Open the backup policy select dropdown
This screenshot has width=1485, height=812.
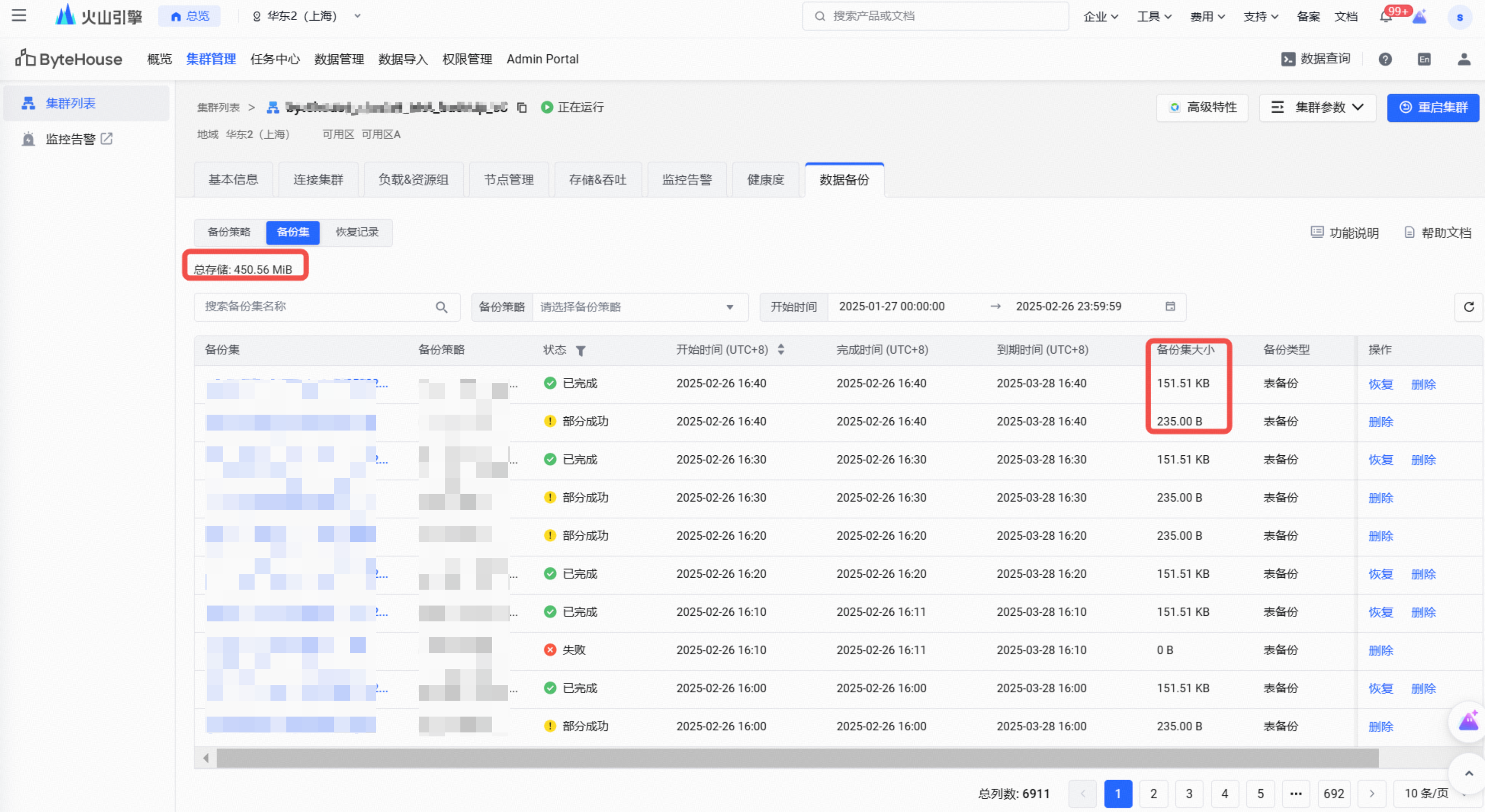click(x=640, y=307)
